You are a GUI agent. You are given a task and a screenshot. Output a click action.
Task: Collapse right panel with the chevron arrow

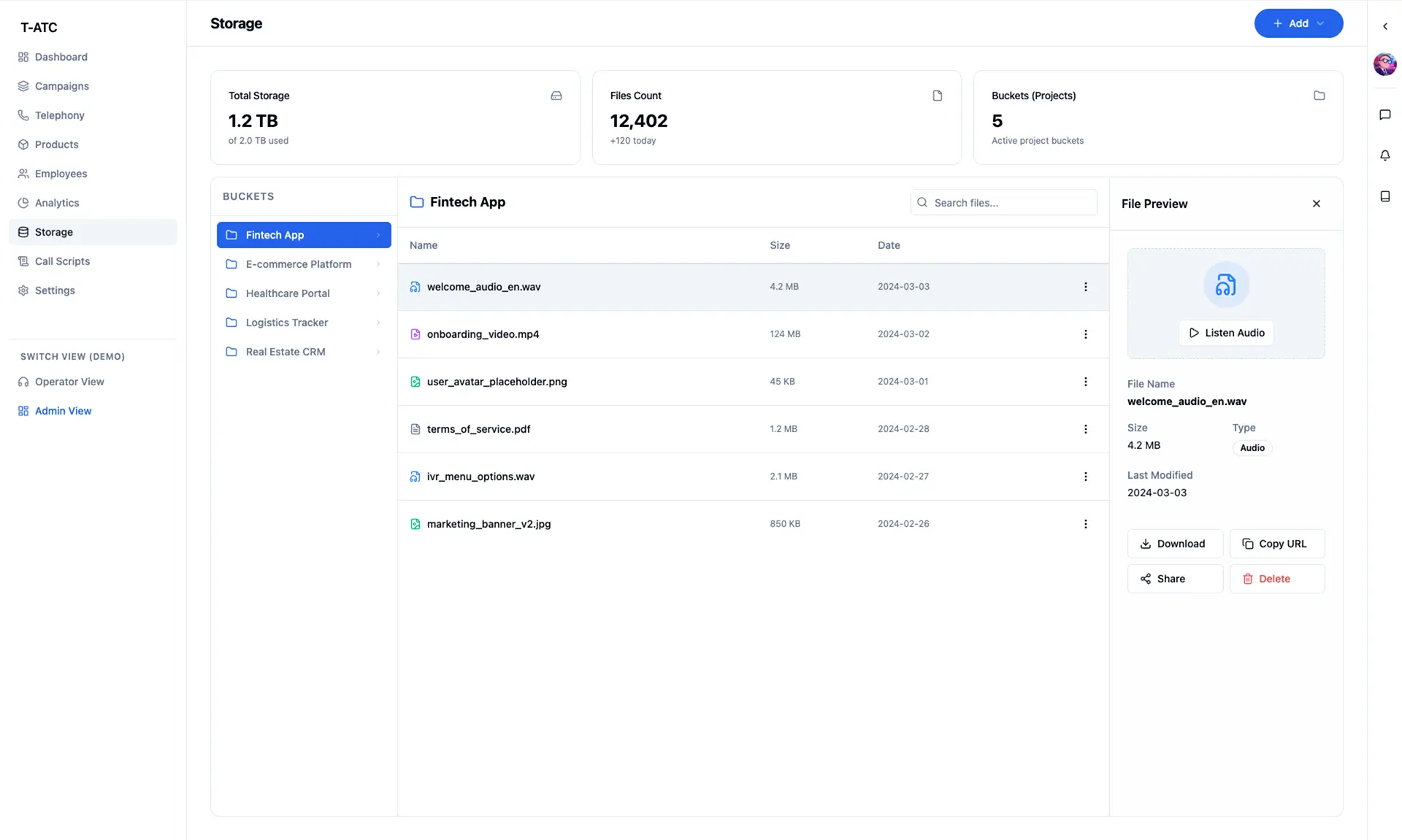point(1384,26)
